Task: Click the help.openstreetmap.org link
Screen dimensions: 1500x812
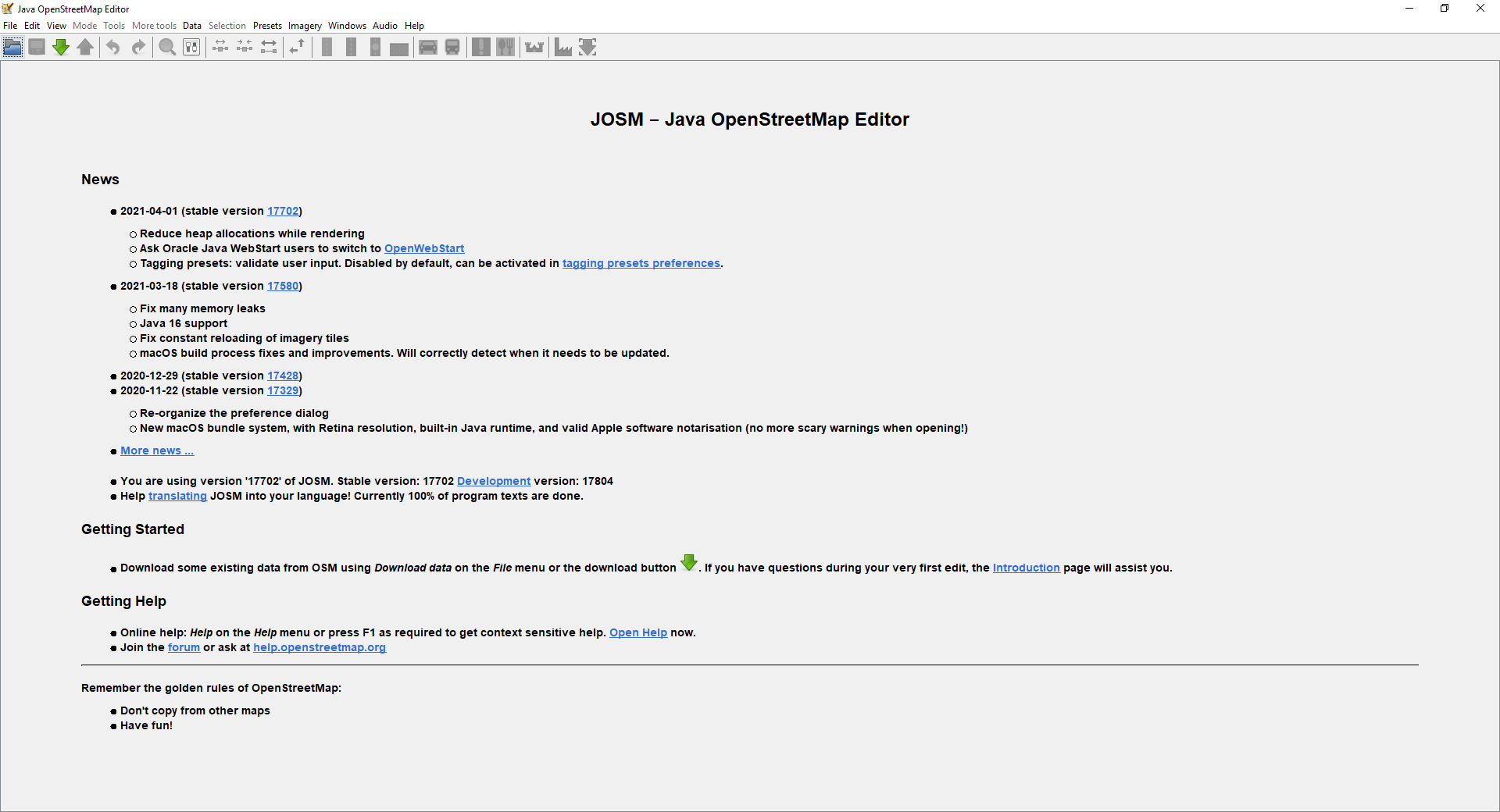Action: point(320,647)
